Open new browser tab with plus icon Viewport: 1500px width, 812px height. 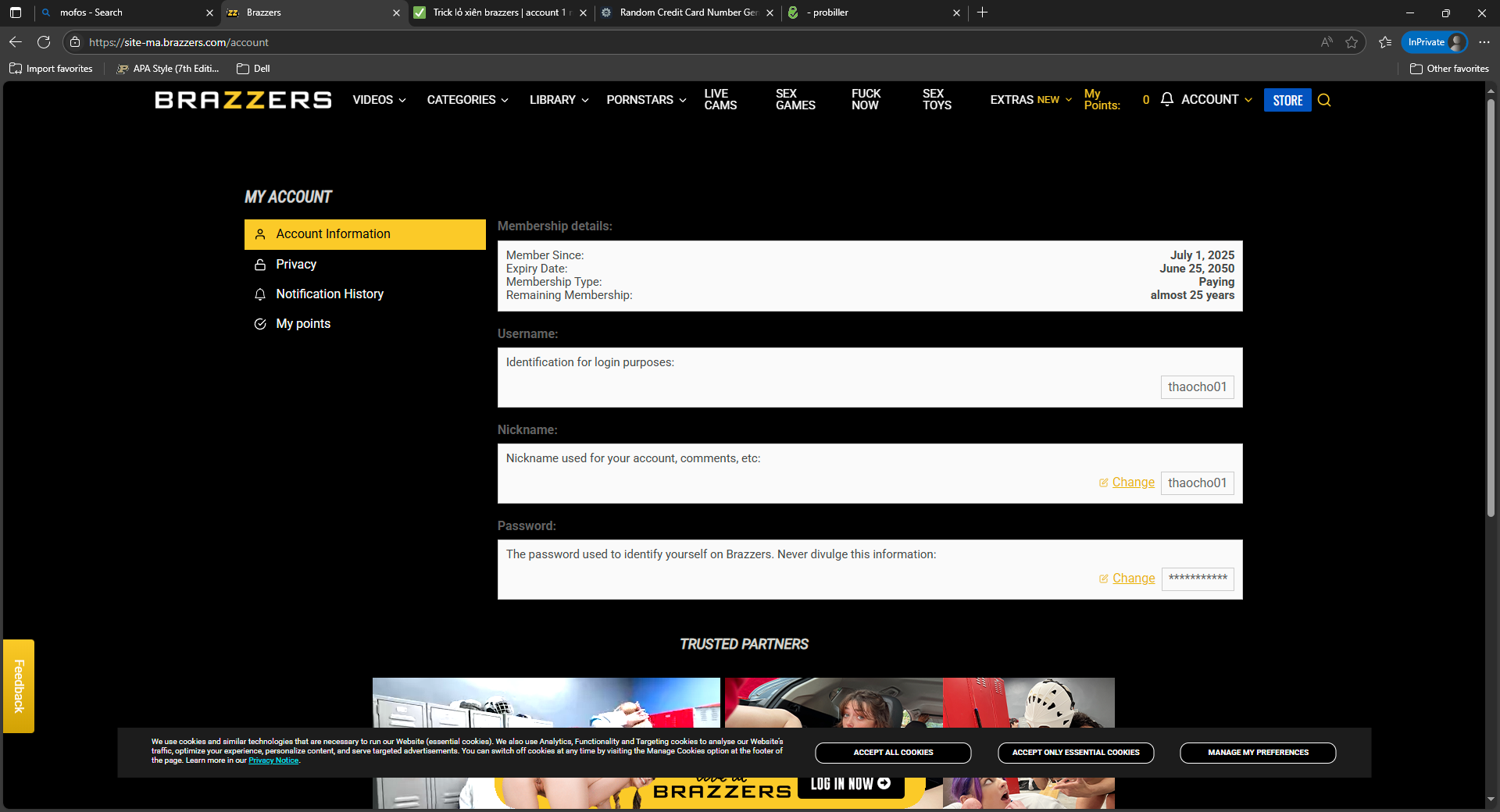[x=982, y=12]
